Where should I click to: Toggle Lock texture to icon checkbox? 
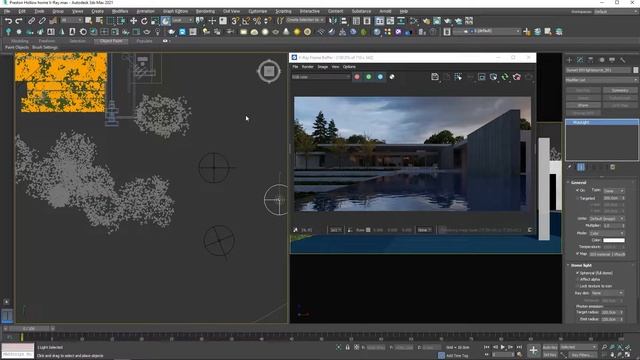[578, 286]
